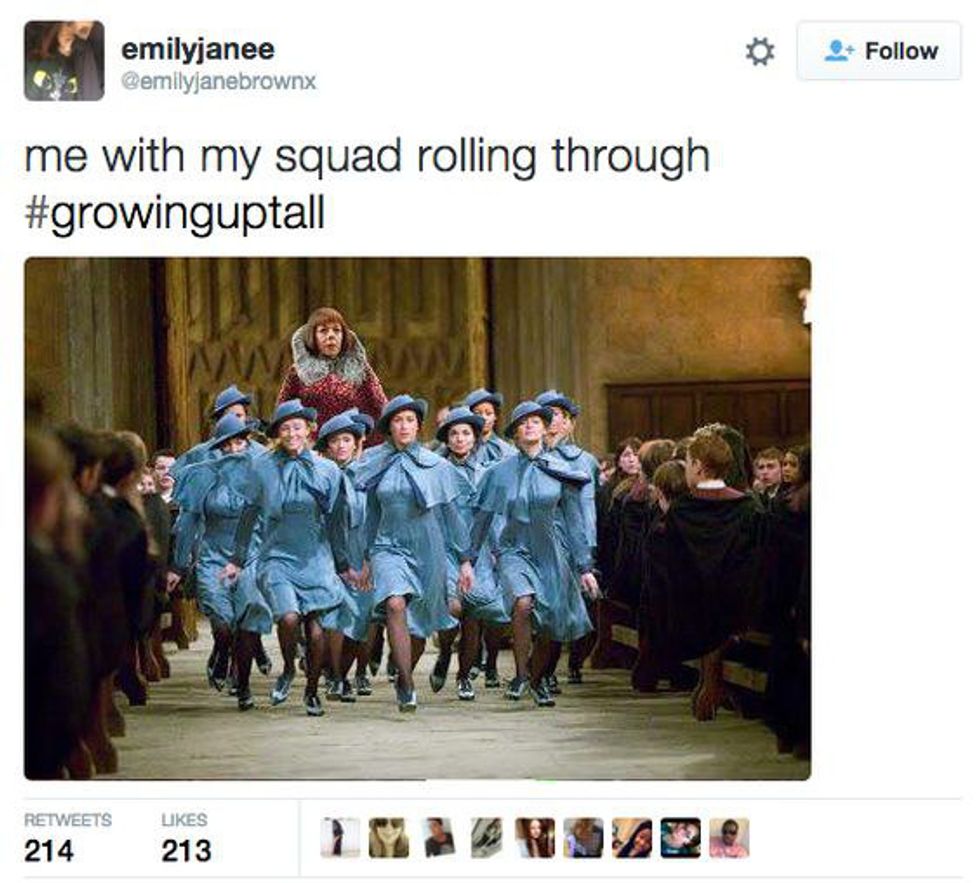
Task: Open the eighth liker's avatar
Action: [681, 837]
